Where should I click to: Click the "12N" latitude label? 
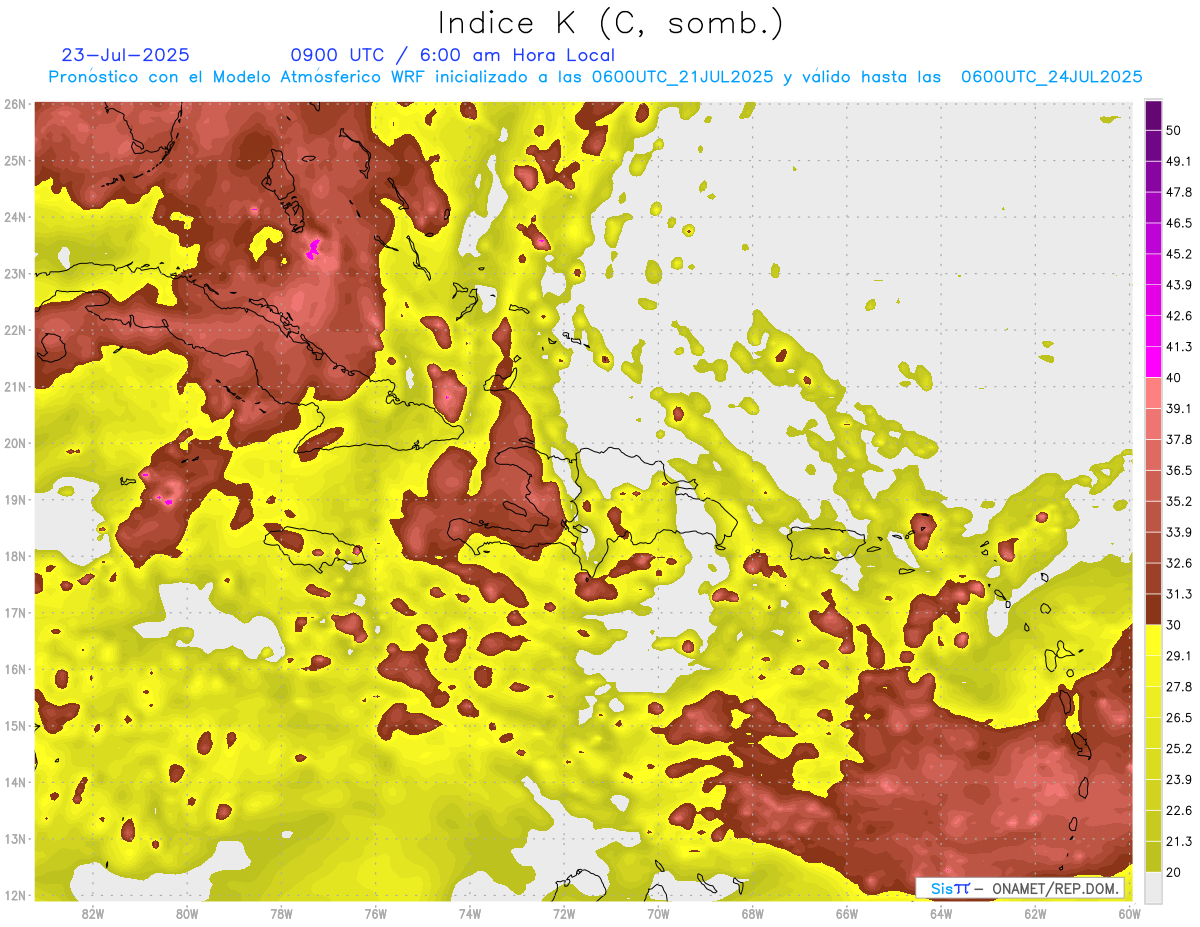[x=15, y=895]
